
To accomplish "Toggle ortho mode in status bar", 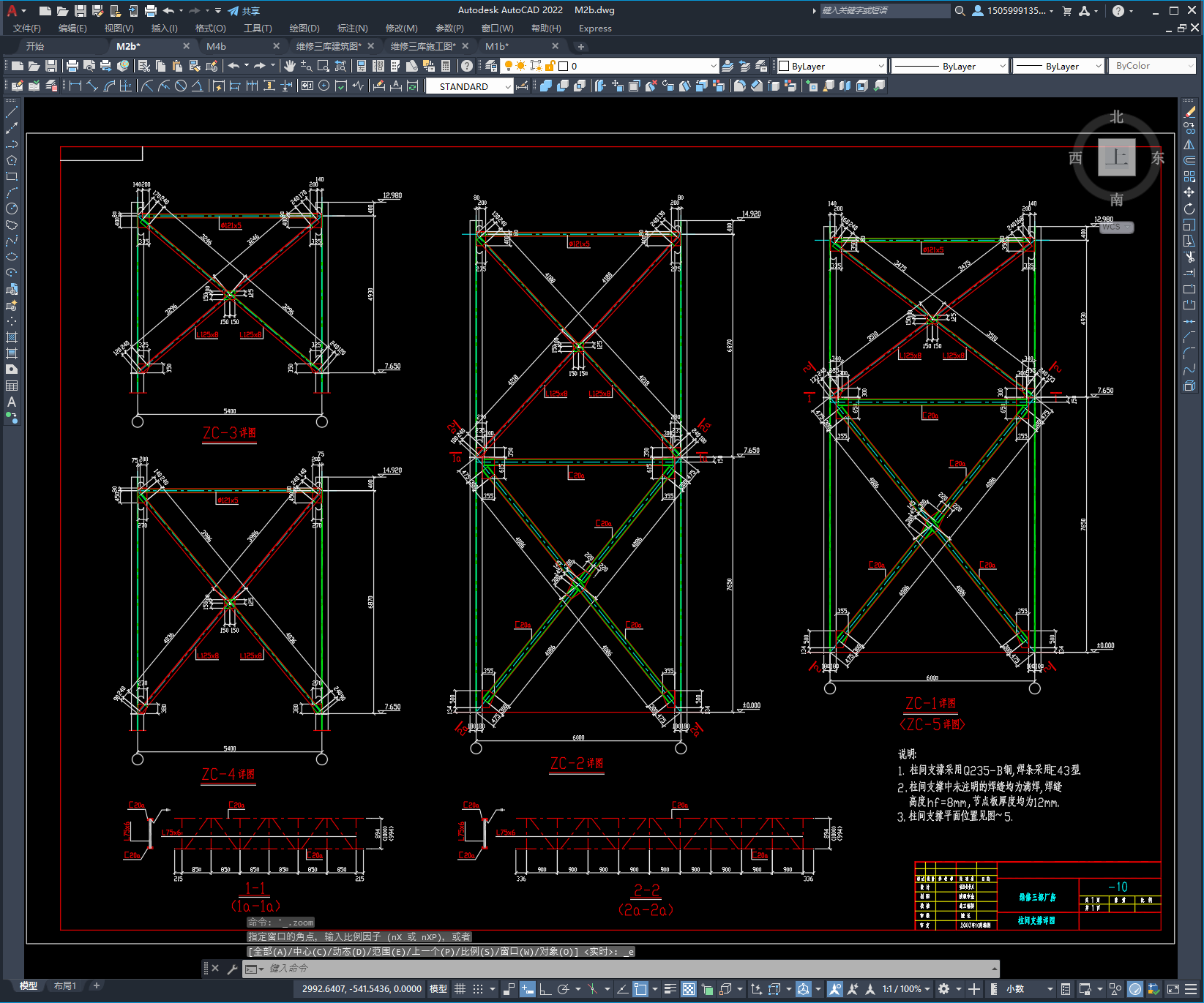I will click(x=546, y=989).
